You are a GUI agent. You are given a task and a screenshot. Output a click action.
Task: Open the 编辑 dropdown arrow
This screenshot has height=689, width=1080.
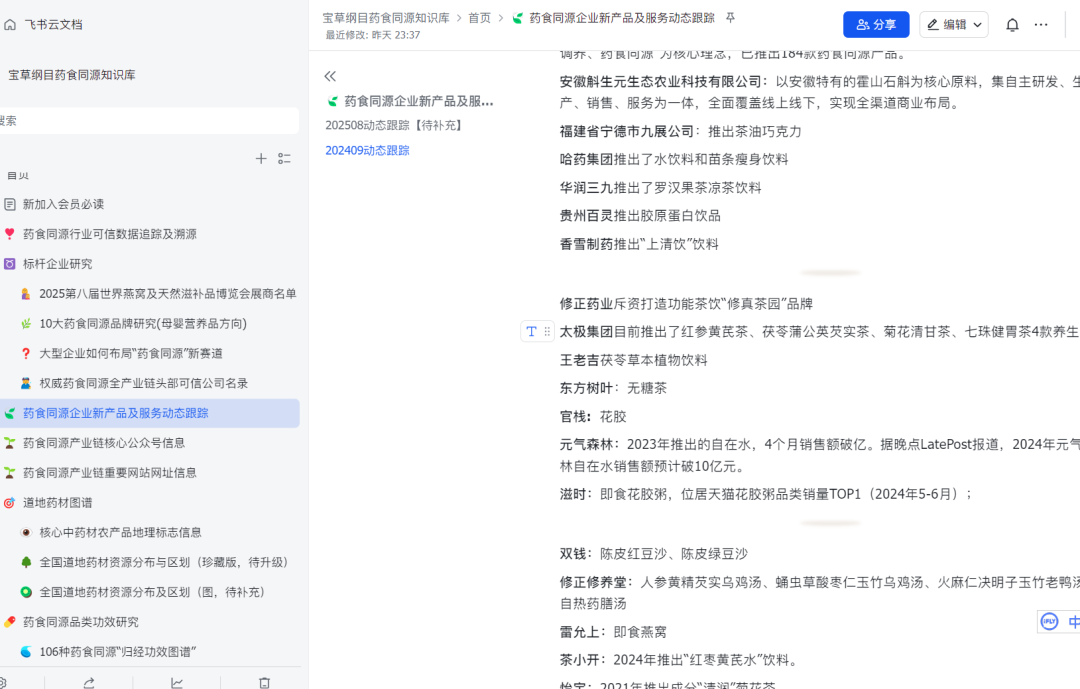979,24
